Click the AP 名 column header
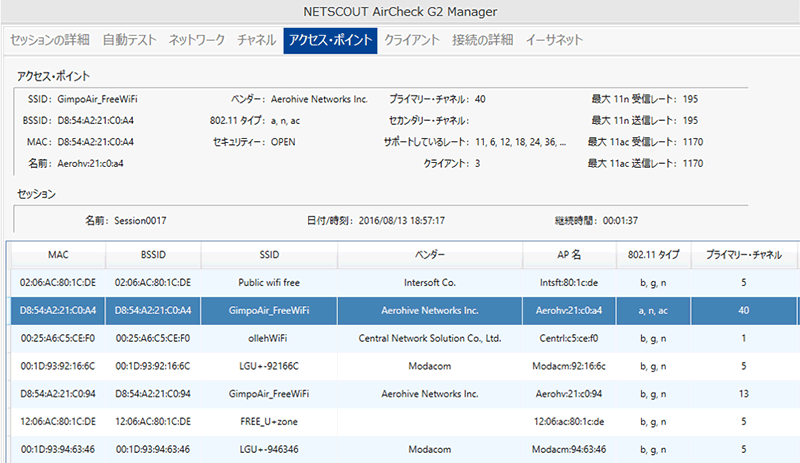 (568, 254)
